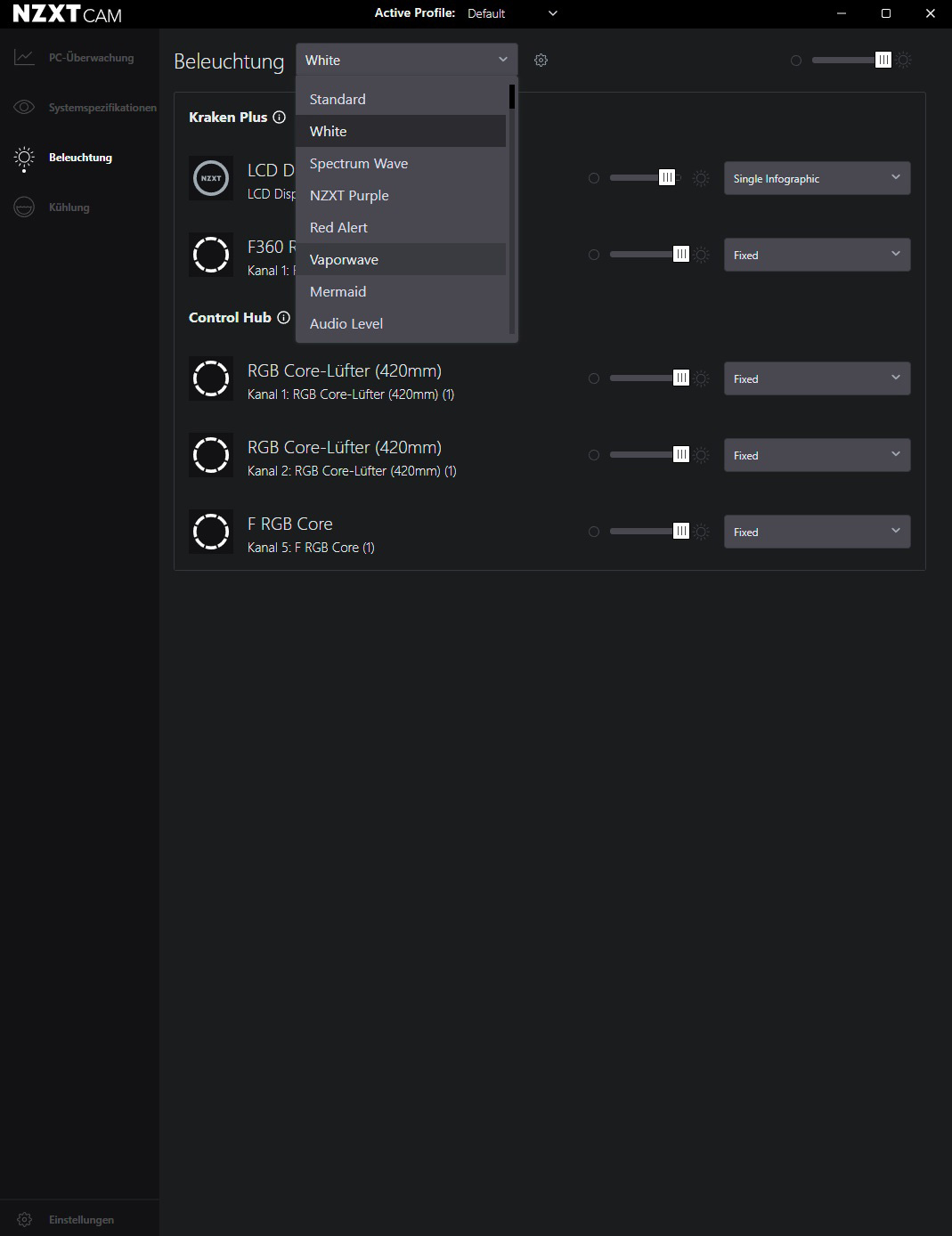The height and width of the screenshot is (1236, 952).
Task: Open lighting profile settings gear icon
Action: click(x=541, y=61)
